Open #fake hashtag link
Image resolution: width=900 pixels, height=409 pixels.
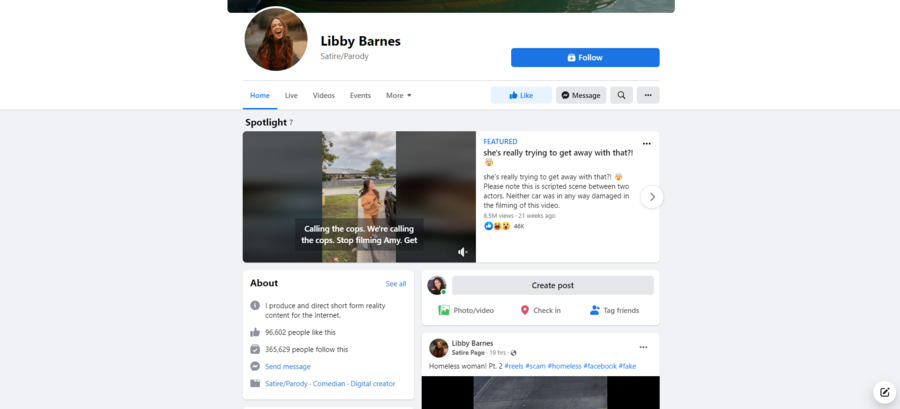[x=627, y=366]
